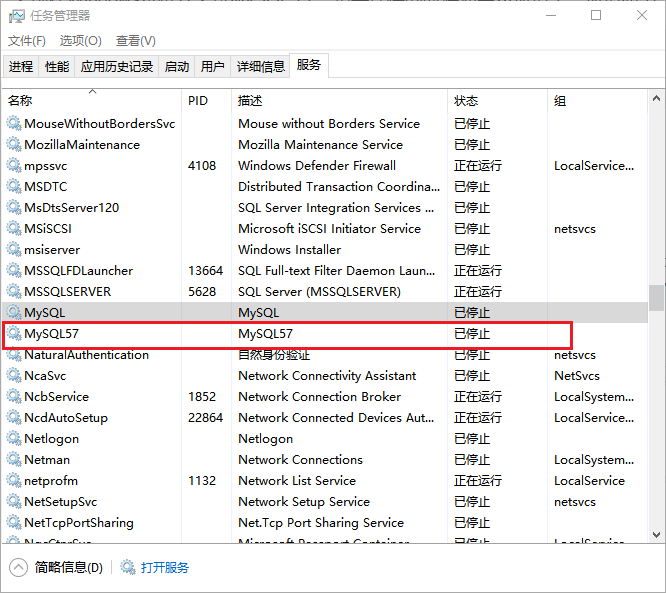The image size is (666, 593).
Task: Switch to the 启动 tab
Action: coord(177,66)
